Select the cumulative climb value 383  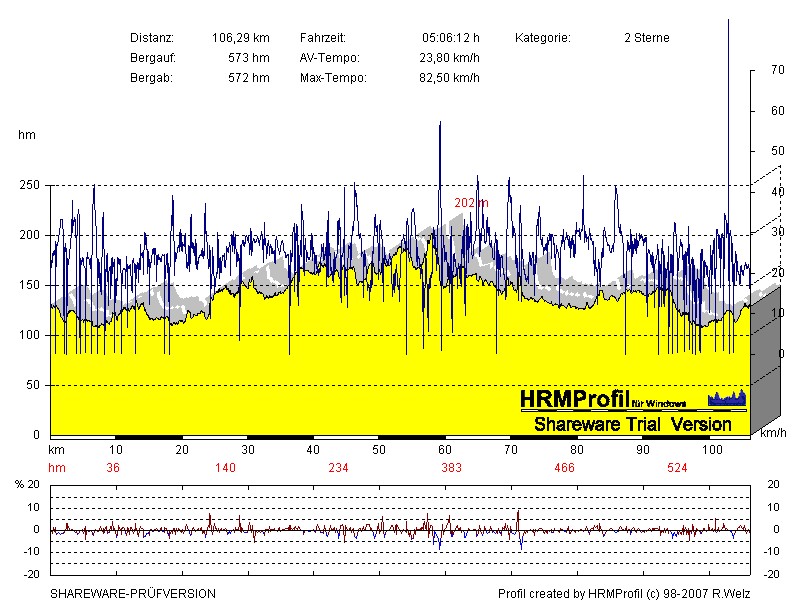click(x=451, y=468)
